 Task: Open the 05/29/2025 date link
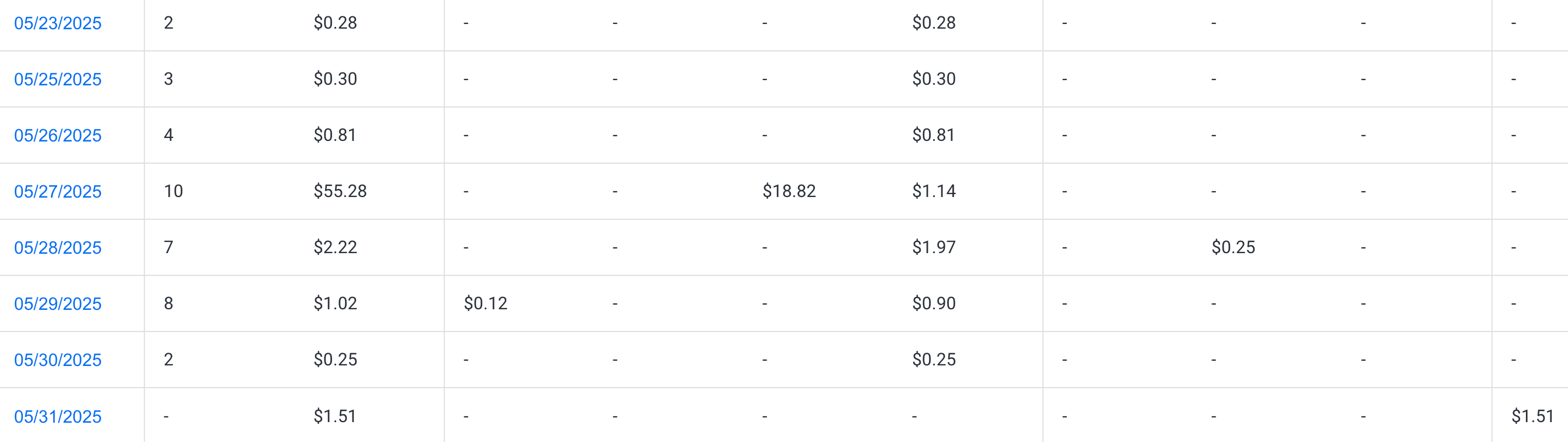pyautogui.click(x=58, y=303)
